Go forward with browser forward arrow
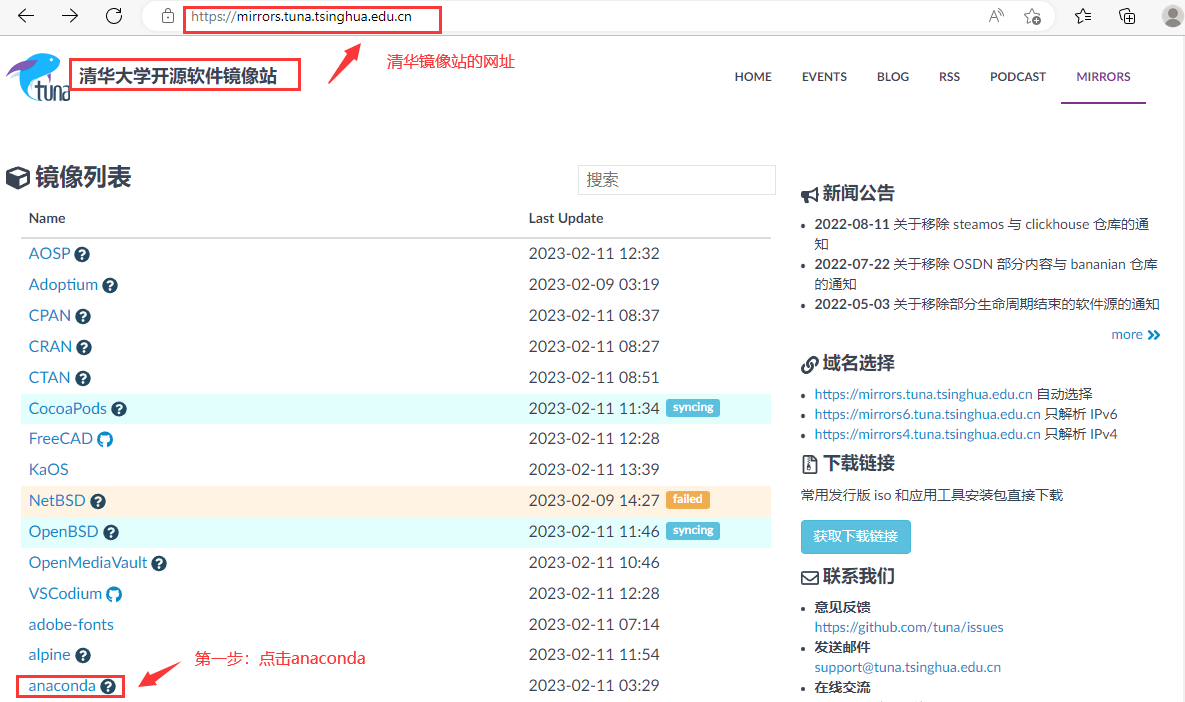1185x702 pixels. pyautogui.click(x=70, y=16)
